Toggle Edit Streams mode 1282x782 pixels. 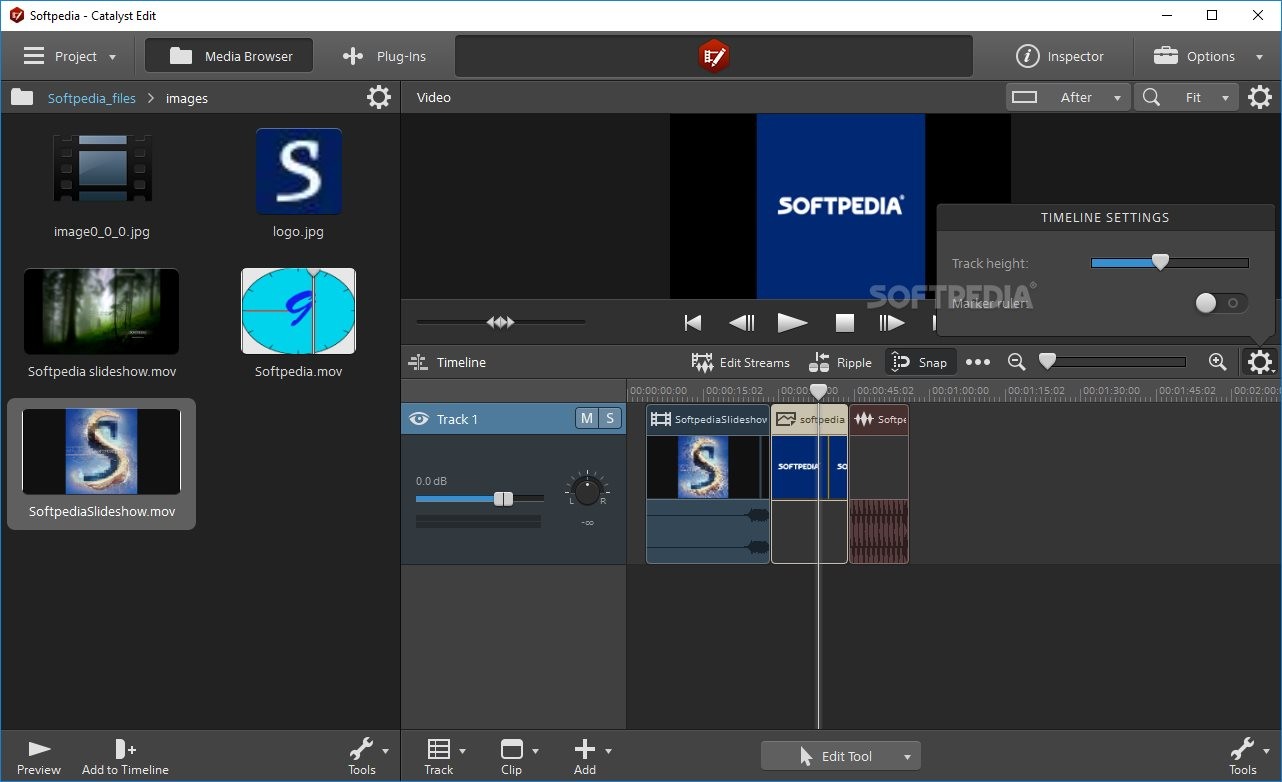741,362
